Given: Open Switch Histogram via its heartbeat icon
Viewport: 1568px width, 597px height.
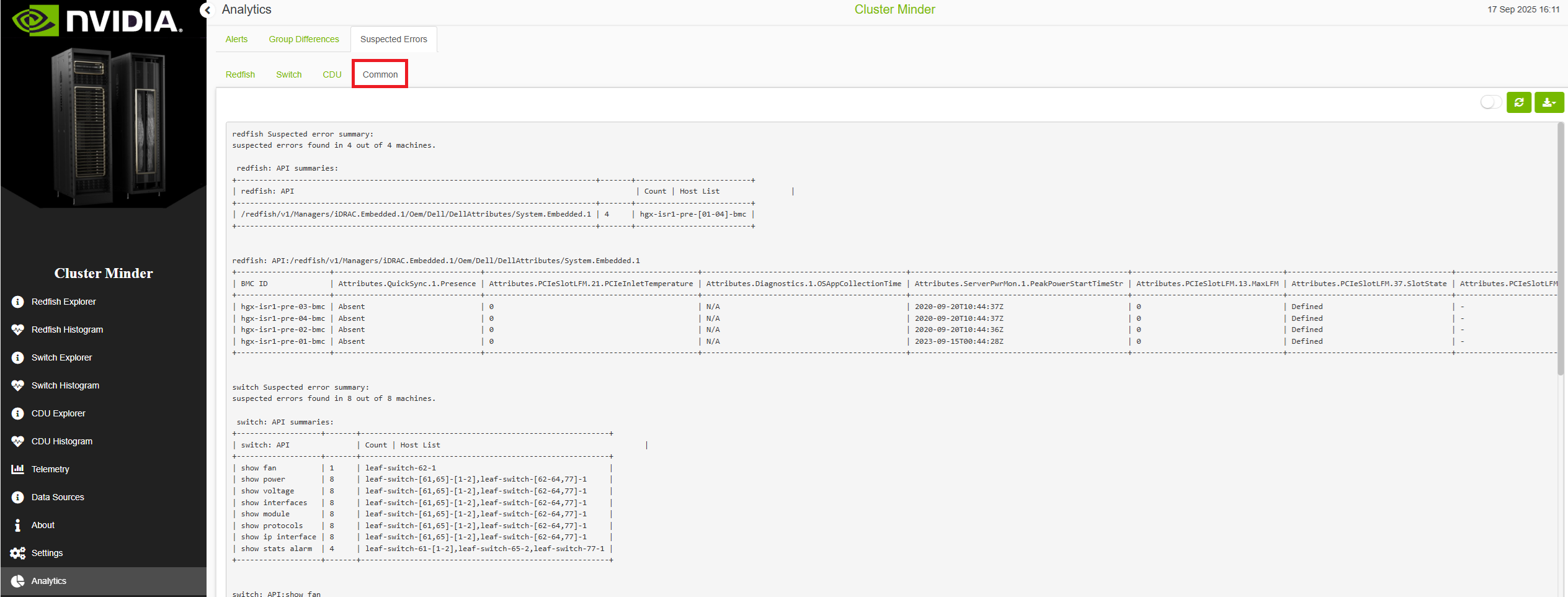Looking at the screenshot, I should (x=17, y=385).
